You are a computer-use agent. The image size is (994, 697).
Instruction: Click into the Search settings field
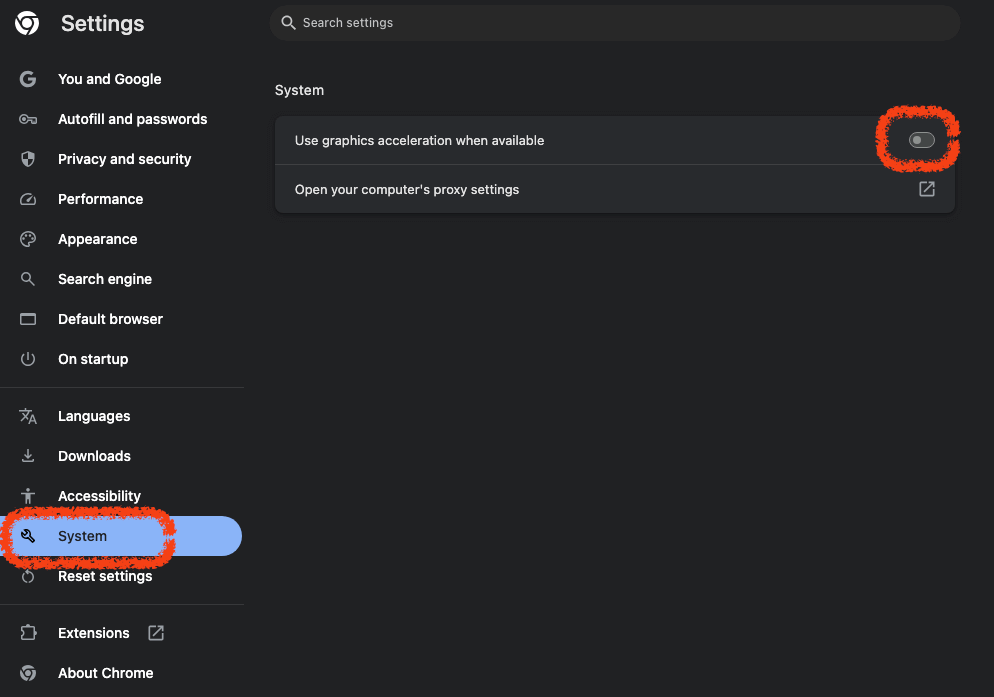coord(614,22)
